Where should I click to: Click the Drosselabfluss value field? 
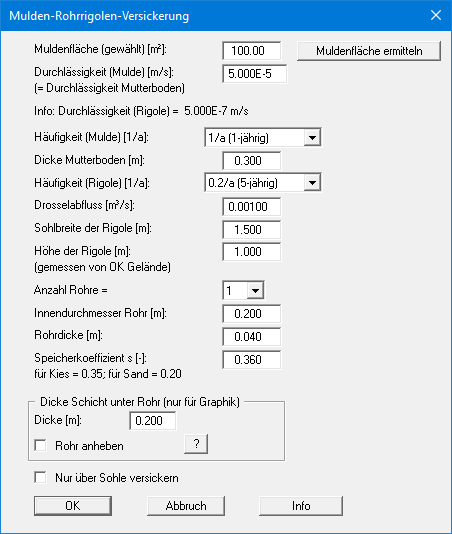pyautogui.click(x=252, y=206)
